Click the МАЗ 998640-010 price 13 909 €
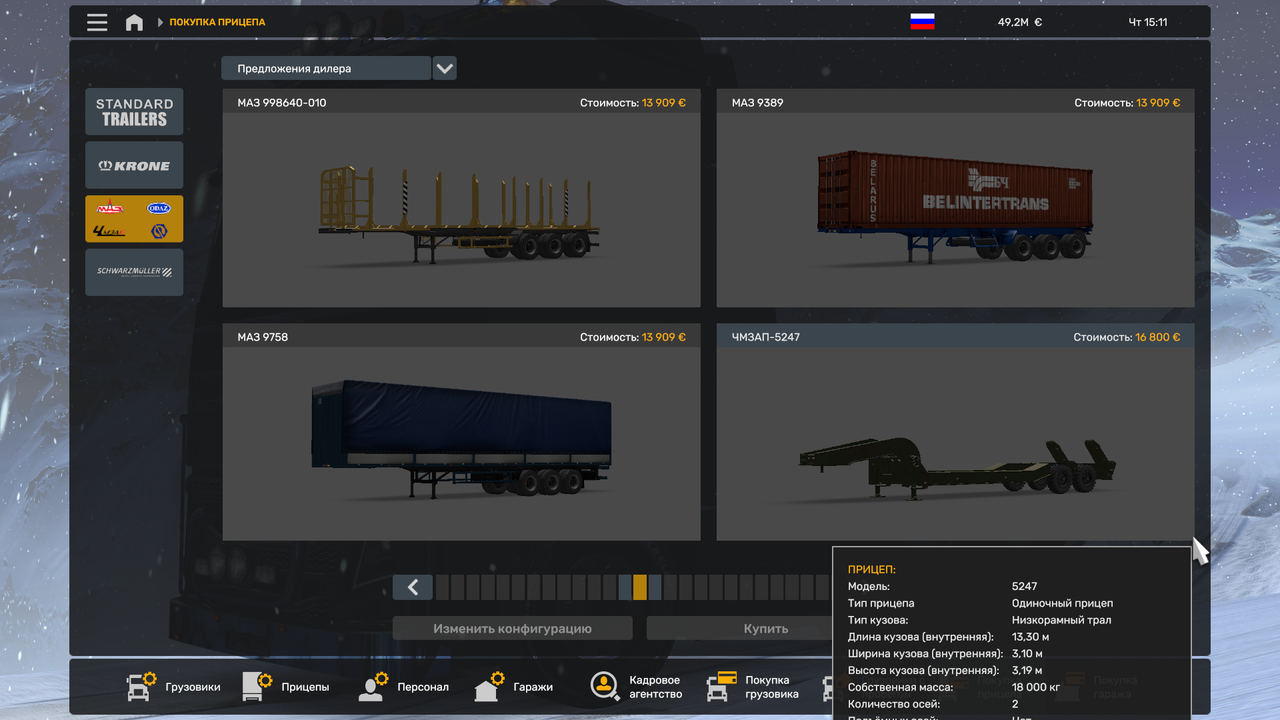 point(664,103)
